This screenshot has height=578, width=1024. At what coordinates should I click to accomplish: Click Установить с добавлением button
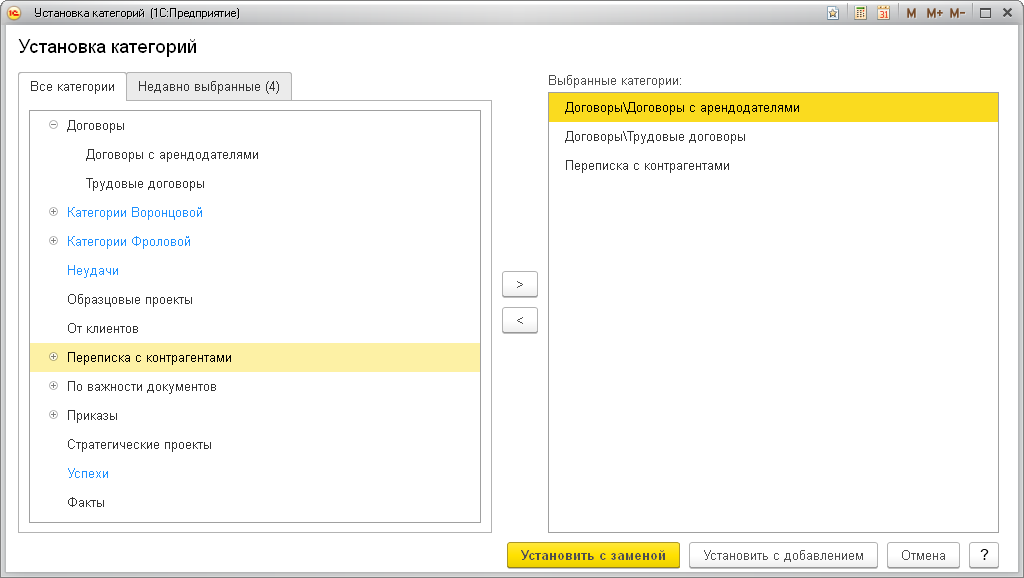[783, 555]
